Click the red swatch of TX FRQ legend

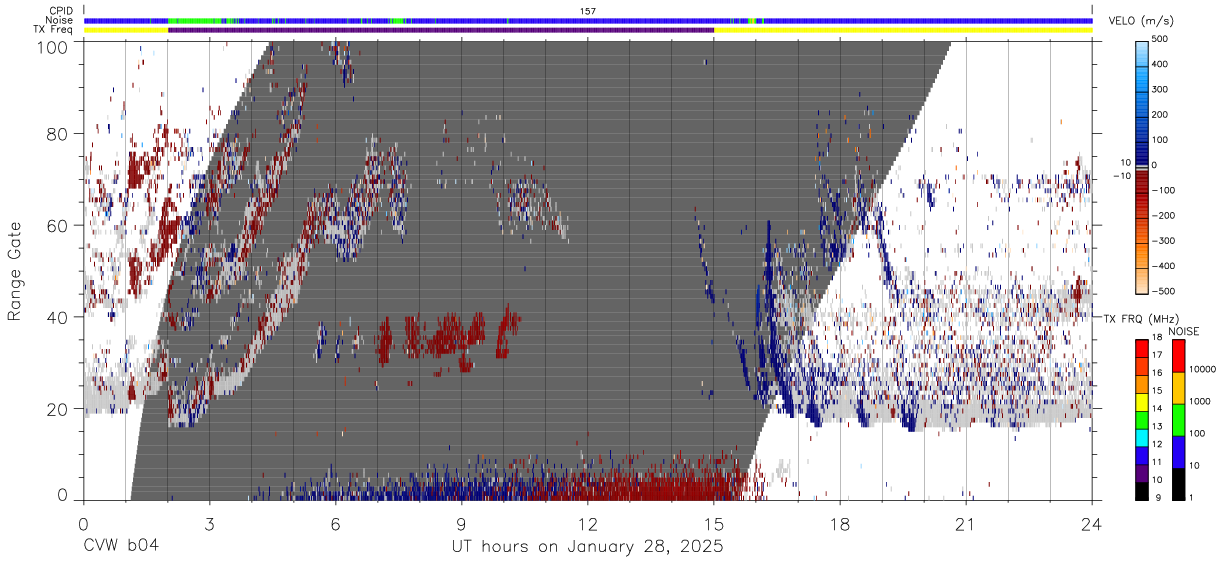(1143, 349)
